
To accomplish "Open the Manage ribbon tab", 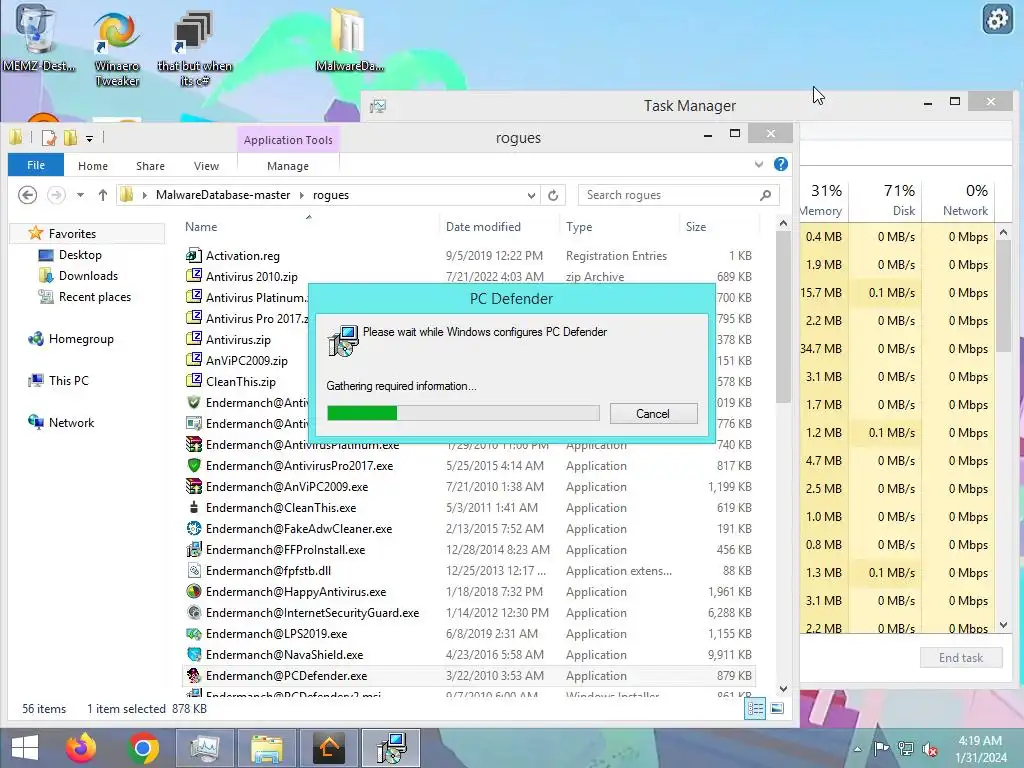I will (288, 166).
